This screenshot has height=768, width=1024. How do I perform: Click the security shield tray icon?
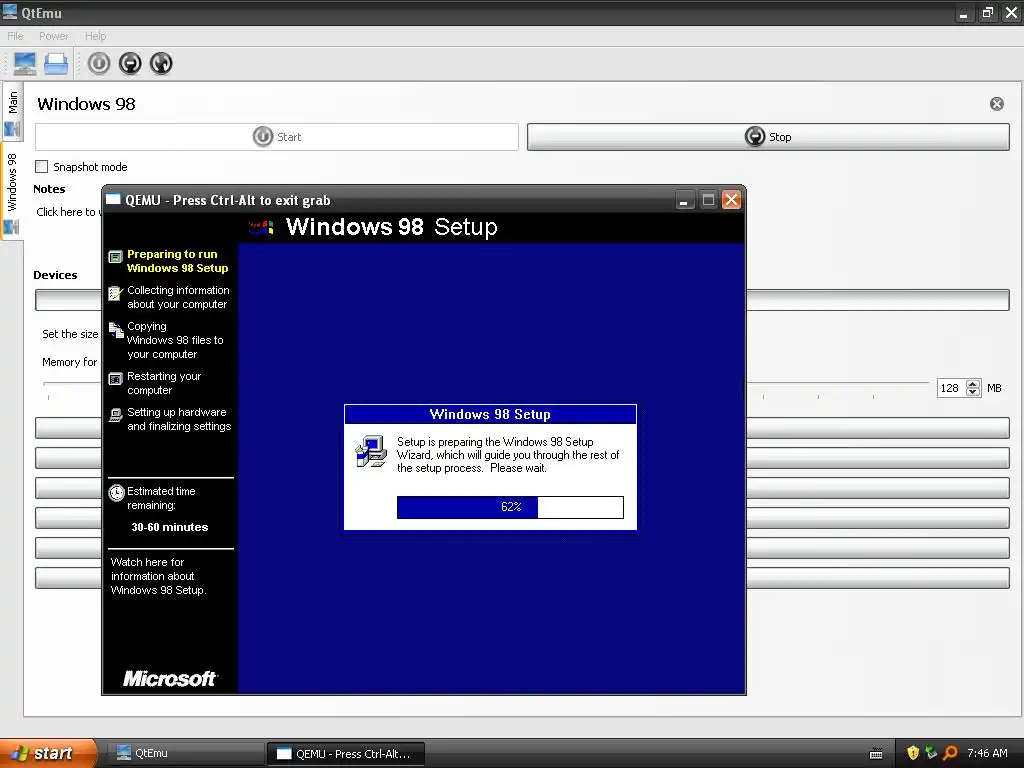point(913,753)
